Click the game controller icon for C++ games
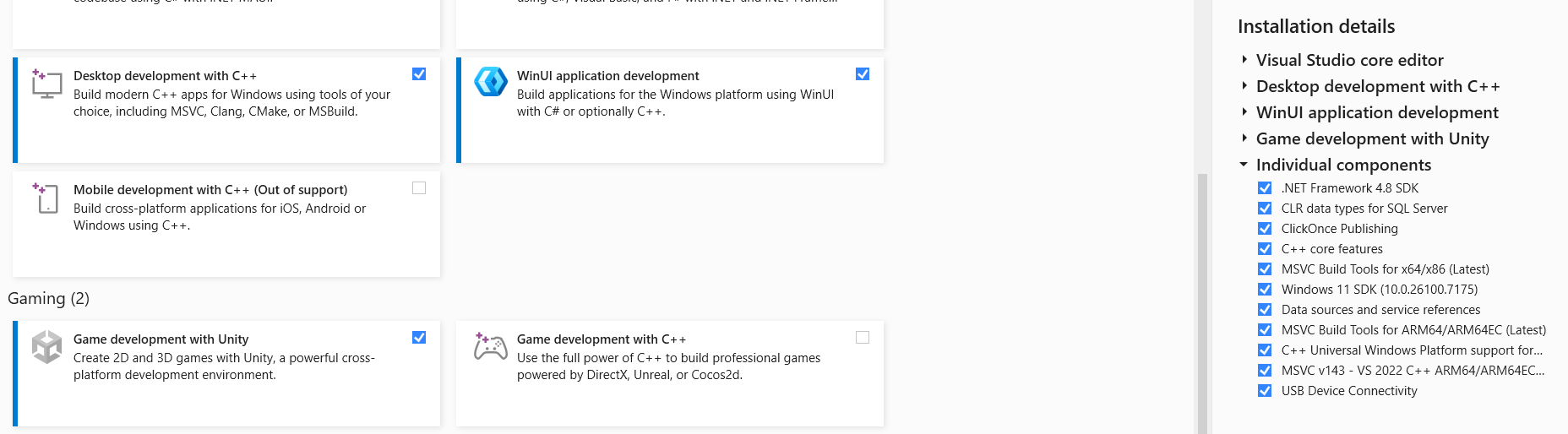Image resolution: width=1568 pixels, height=434 pixels. point(490,347)
